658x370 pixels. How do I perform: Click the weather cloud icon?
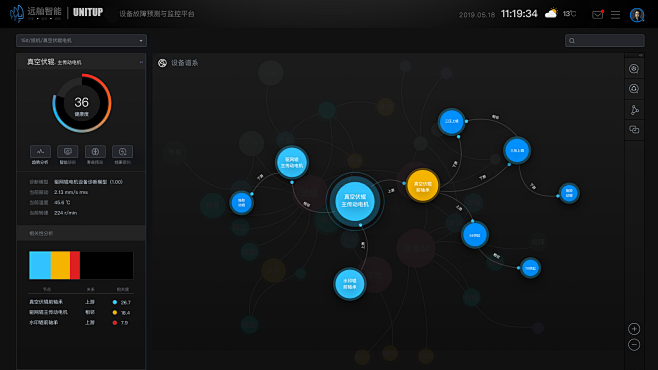click(551, 13)
